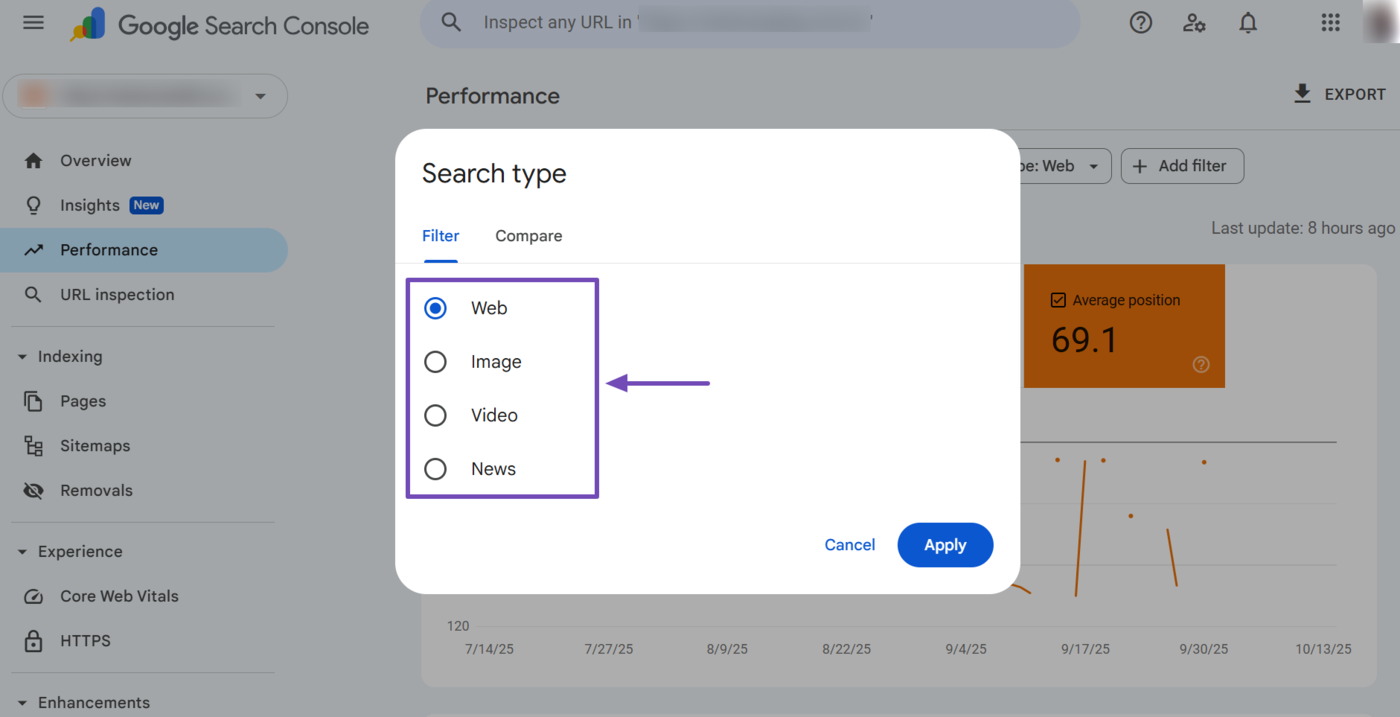Click the notifications bell icon
The height and width of the screenshot is (717, 1400).
(1248, 23)
